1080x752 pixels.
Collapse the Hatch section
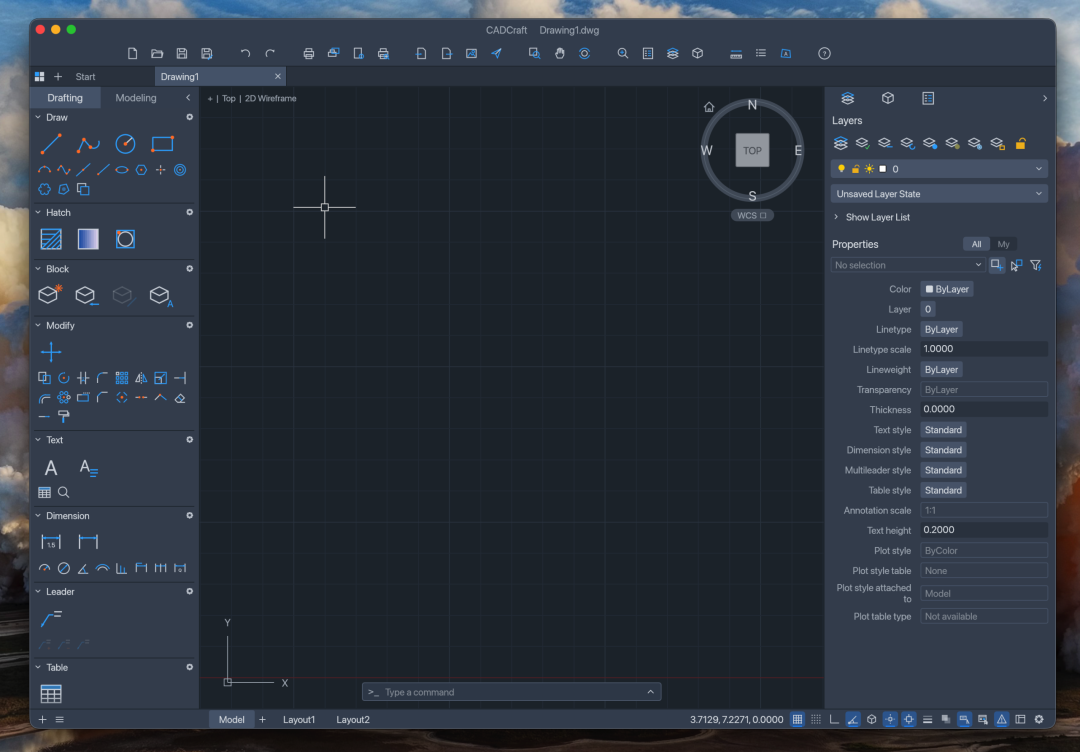coord(38,213)
